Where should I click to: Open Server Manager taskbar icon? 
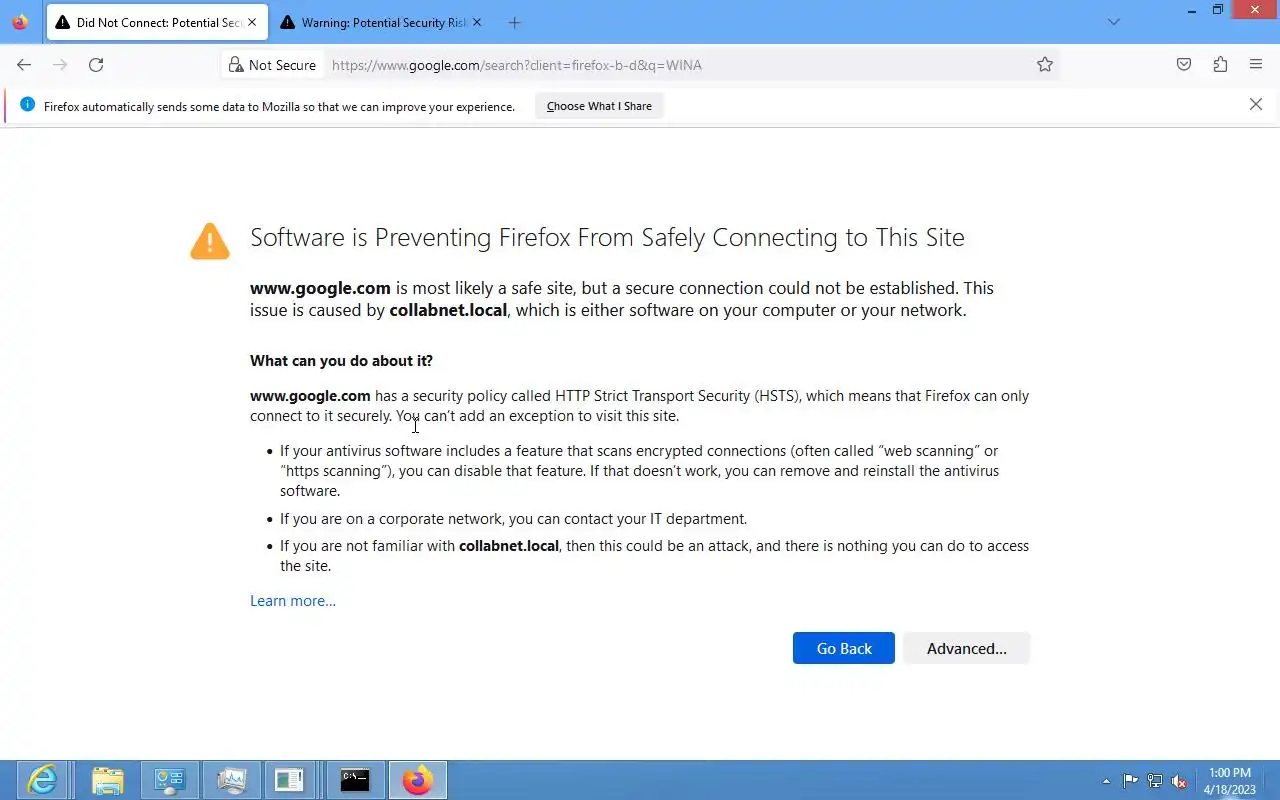169,780
